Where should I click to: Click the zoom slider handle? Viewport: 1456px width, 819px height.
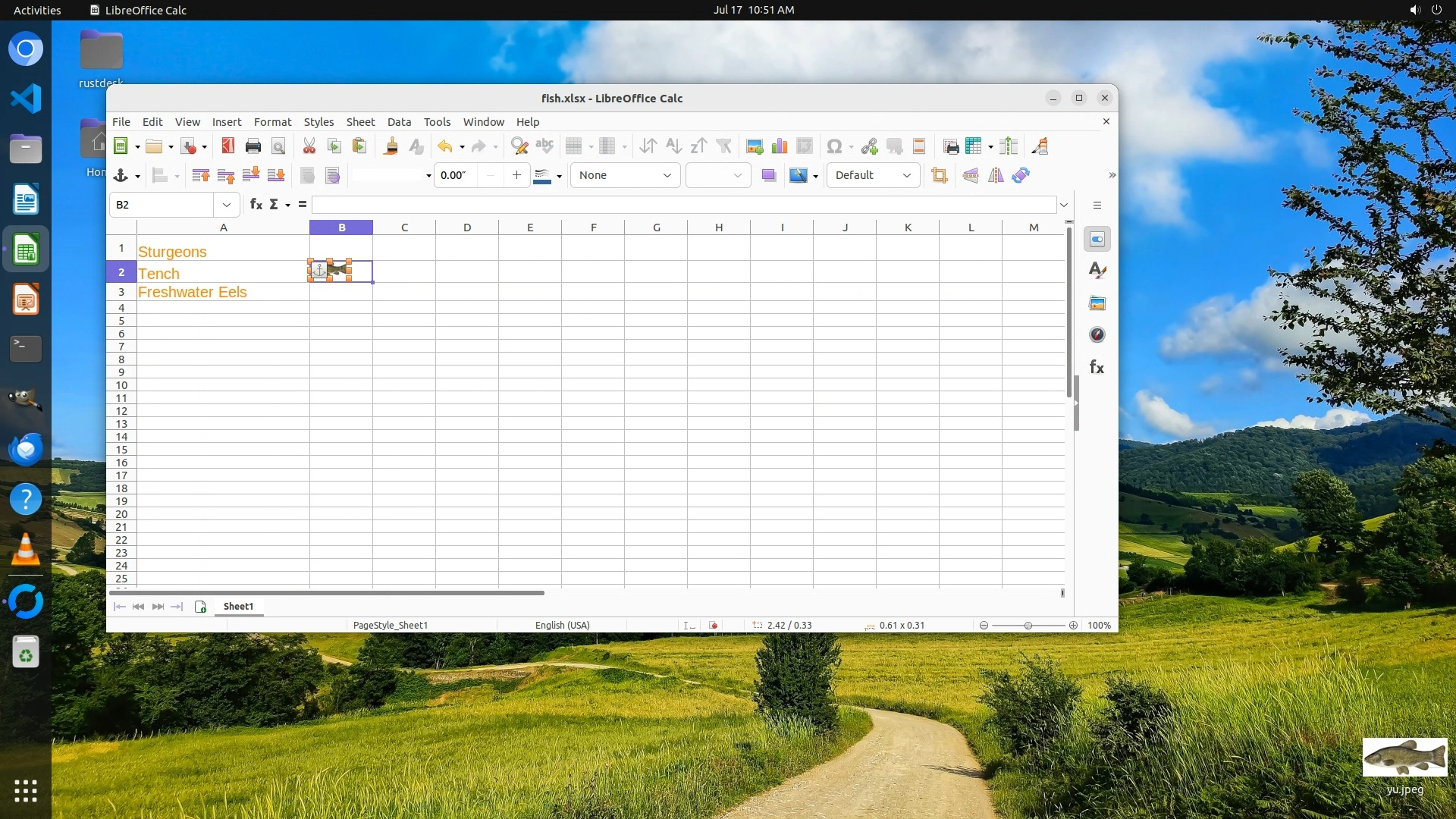click(x=1028, y=626)
